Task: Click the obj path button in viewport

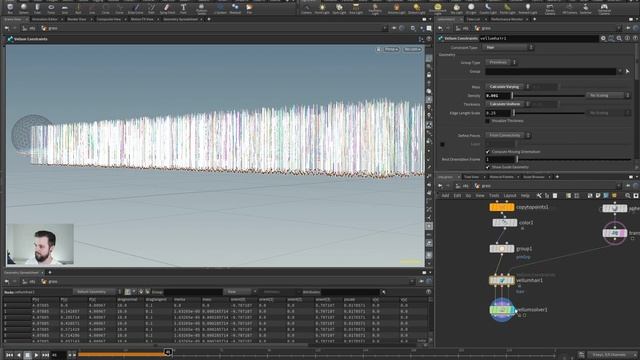Action: [29, 28]
